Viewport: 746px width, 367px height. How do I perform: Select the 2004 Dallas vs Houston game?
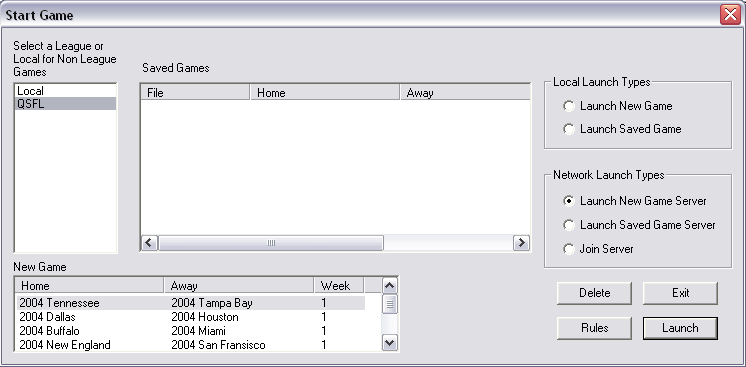click(191, 317)
